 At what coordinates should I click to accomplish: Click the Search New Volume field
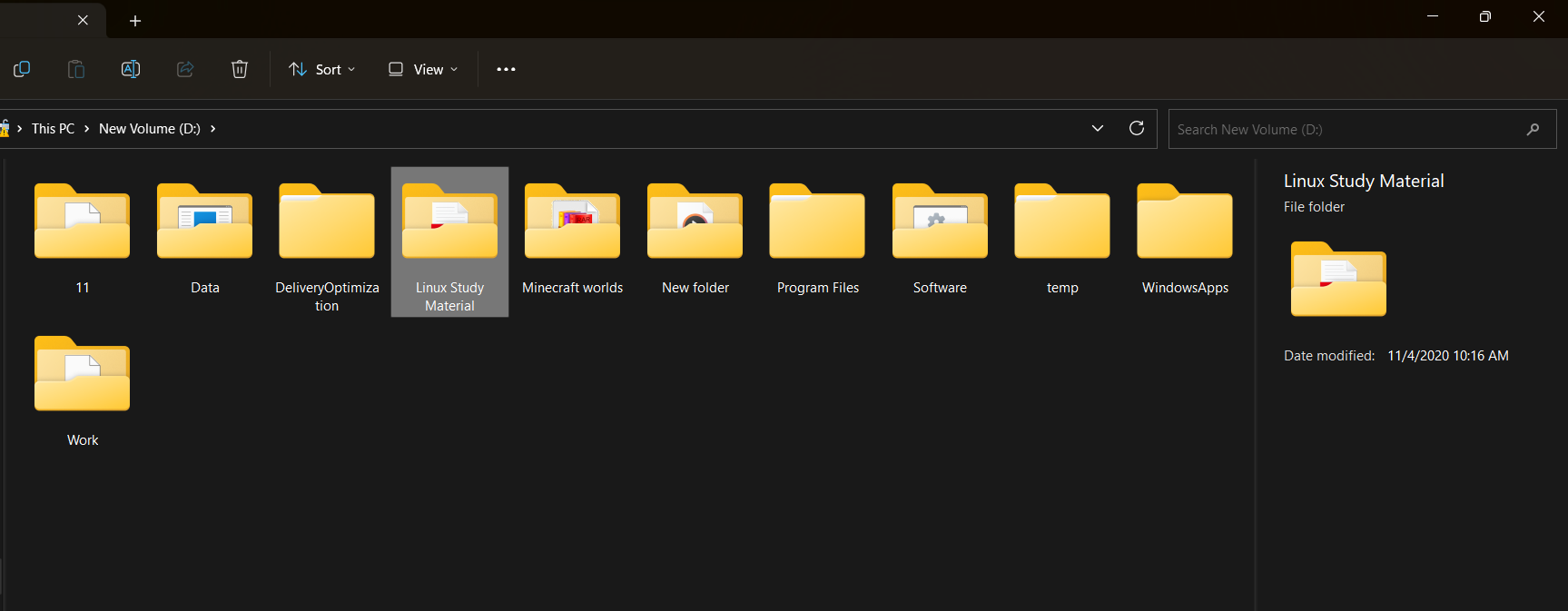coord(1362,129)
